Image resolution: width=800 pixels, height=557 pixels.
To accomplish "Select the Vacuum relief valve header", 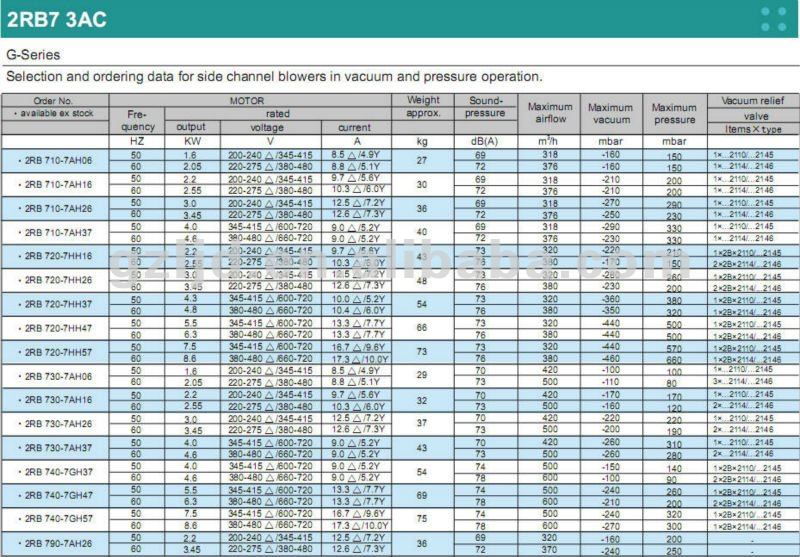I will click(x=753, y=108).
